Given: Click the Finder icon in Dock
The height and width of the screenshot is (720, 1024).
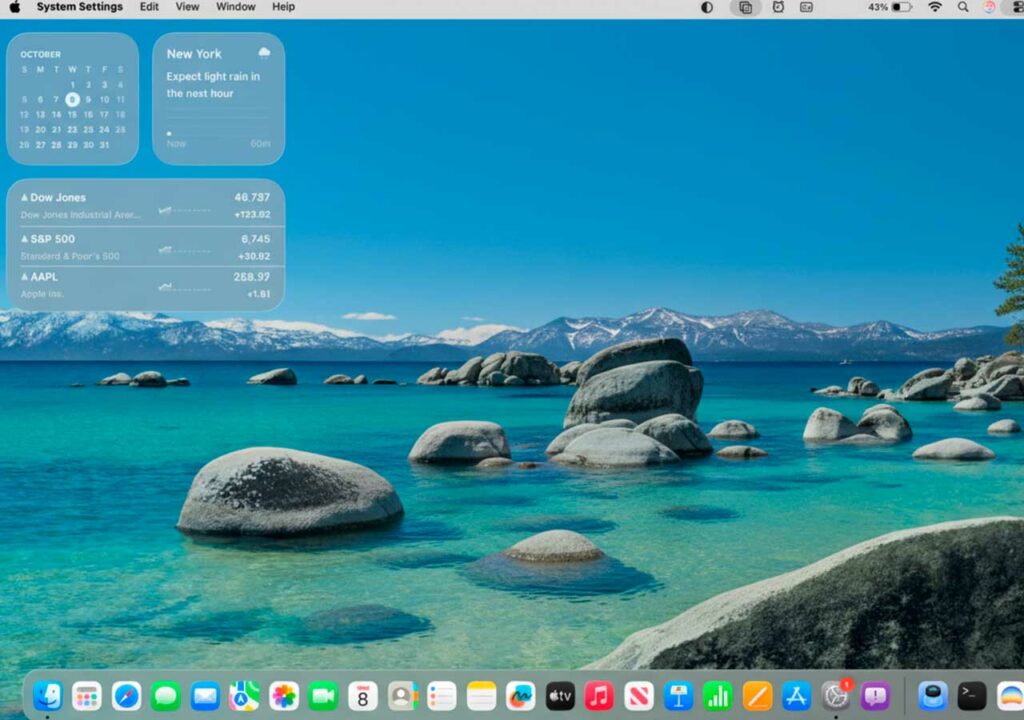Looking at the screenshot, I should pos(47,695).
